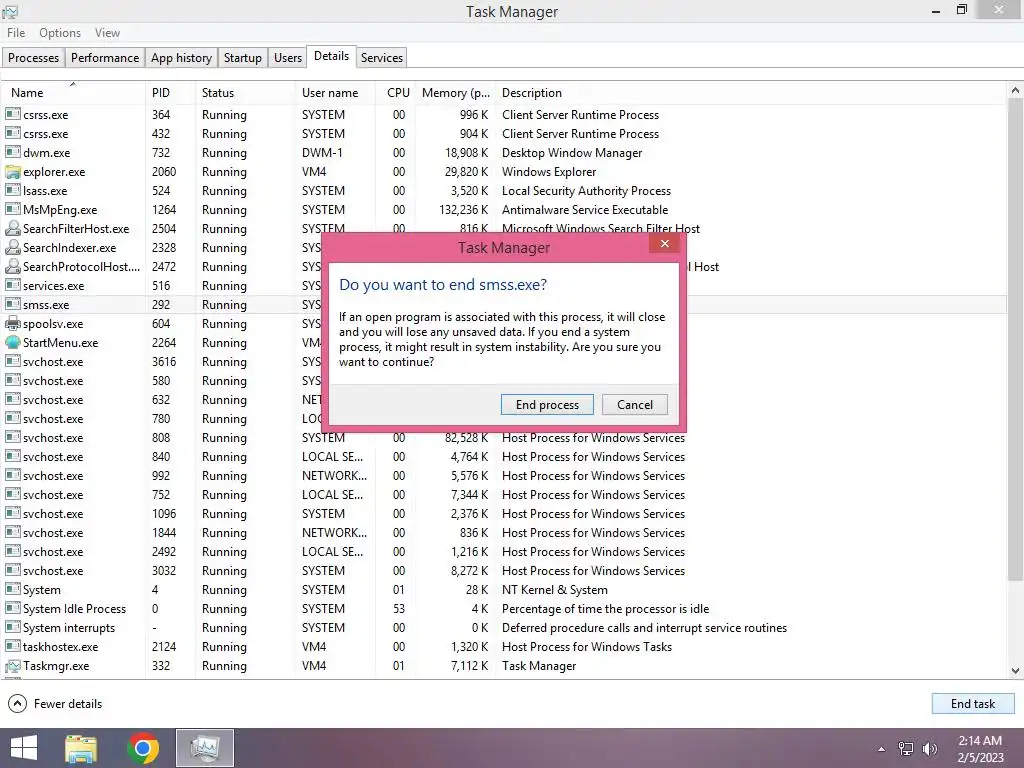Click the End task button

click(972, 703)
